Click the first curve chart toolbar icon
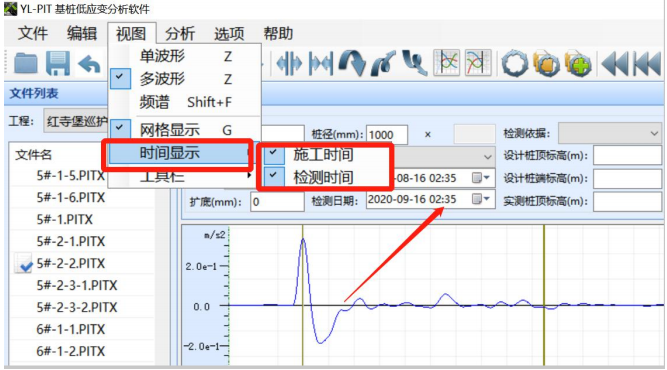This screenshot has height=370, width=667. 446,63
